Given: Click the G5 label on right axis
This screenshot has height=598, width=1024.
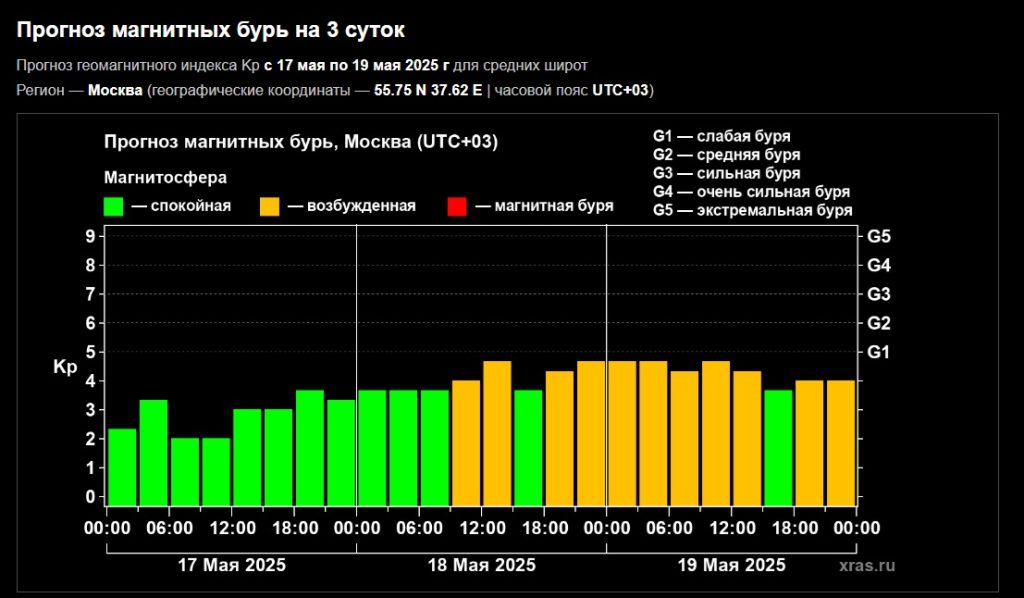Looking at the screenshot, I should [x=878, y=237].
